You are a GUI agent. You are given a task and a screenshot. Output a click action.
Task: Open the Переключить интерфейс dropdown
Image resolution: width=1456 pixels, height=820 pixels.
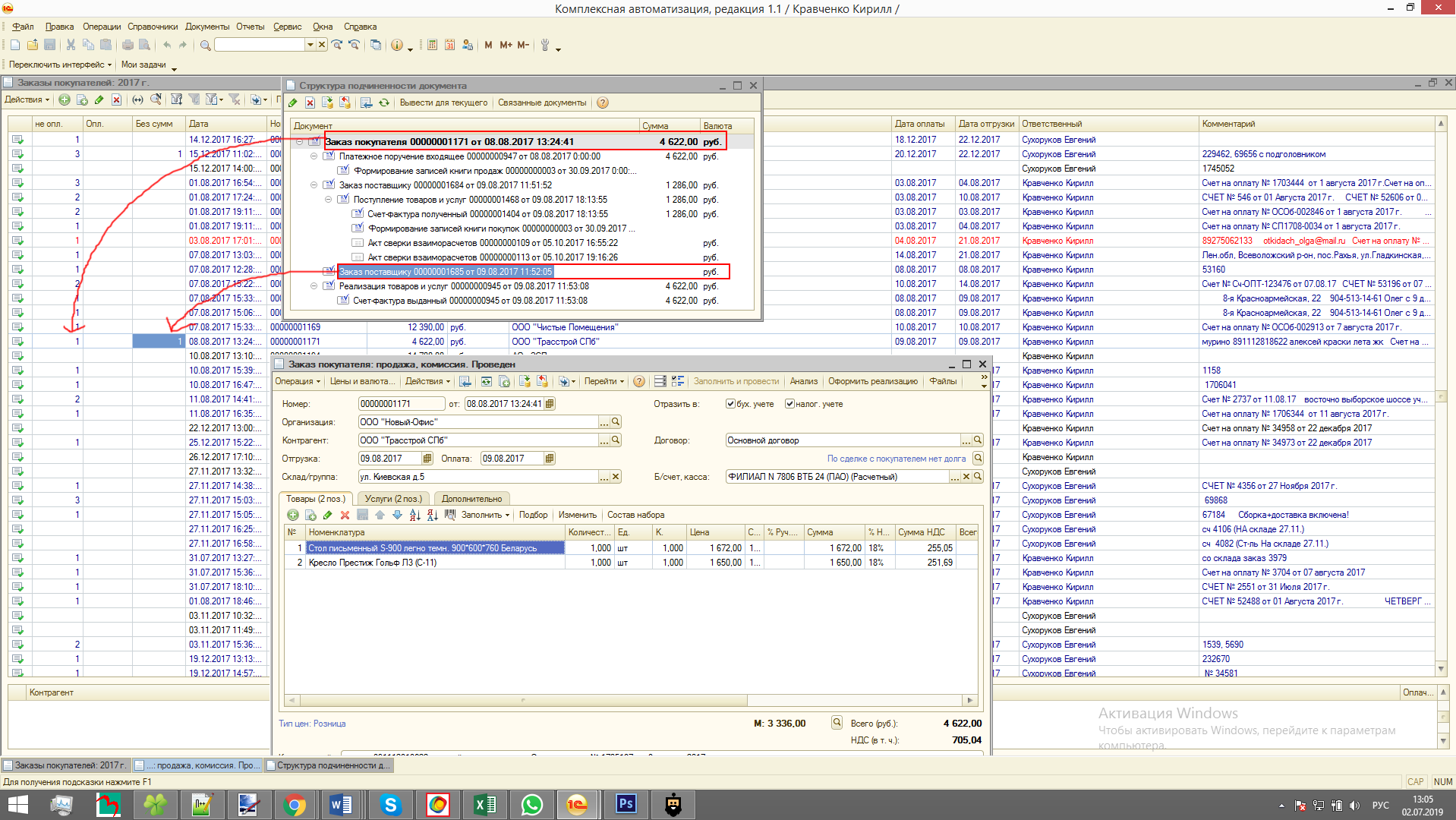tap(60, 65)
